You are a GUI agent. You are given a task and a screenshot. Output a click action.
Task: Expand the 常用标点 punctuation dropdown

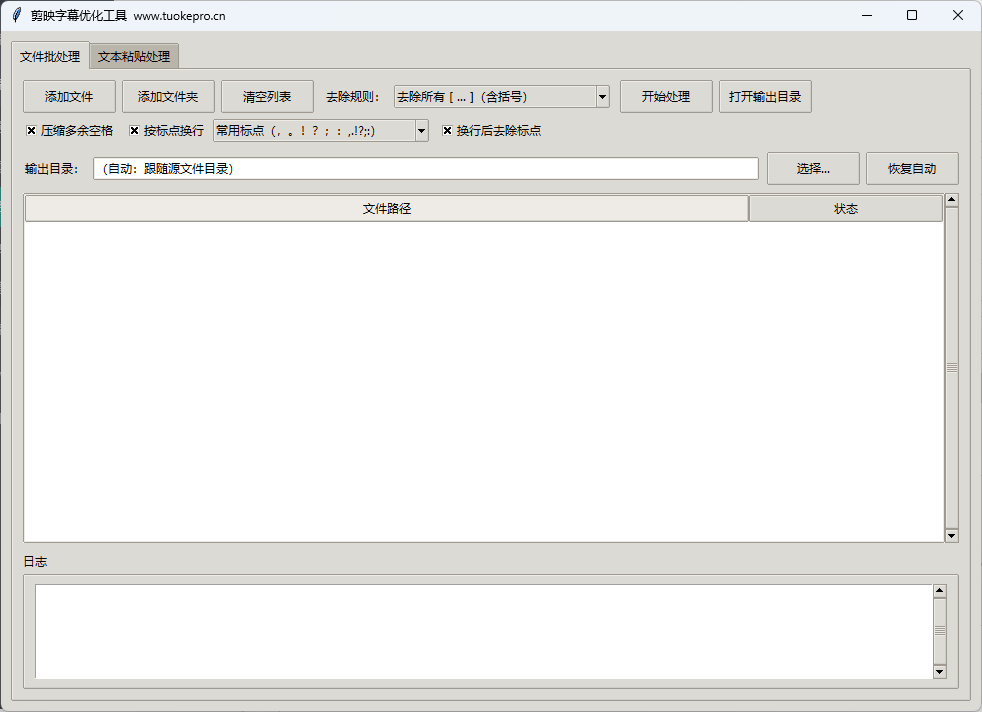421,131
